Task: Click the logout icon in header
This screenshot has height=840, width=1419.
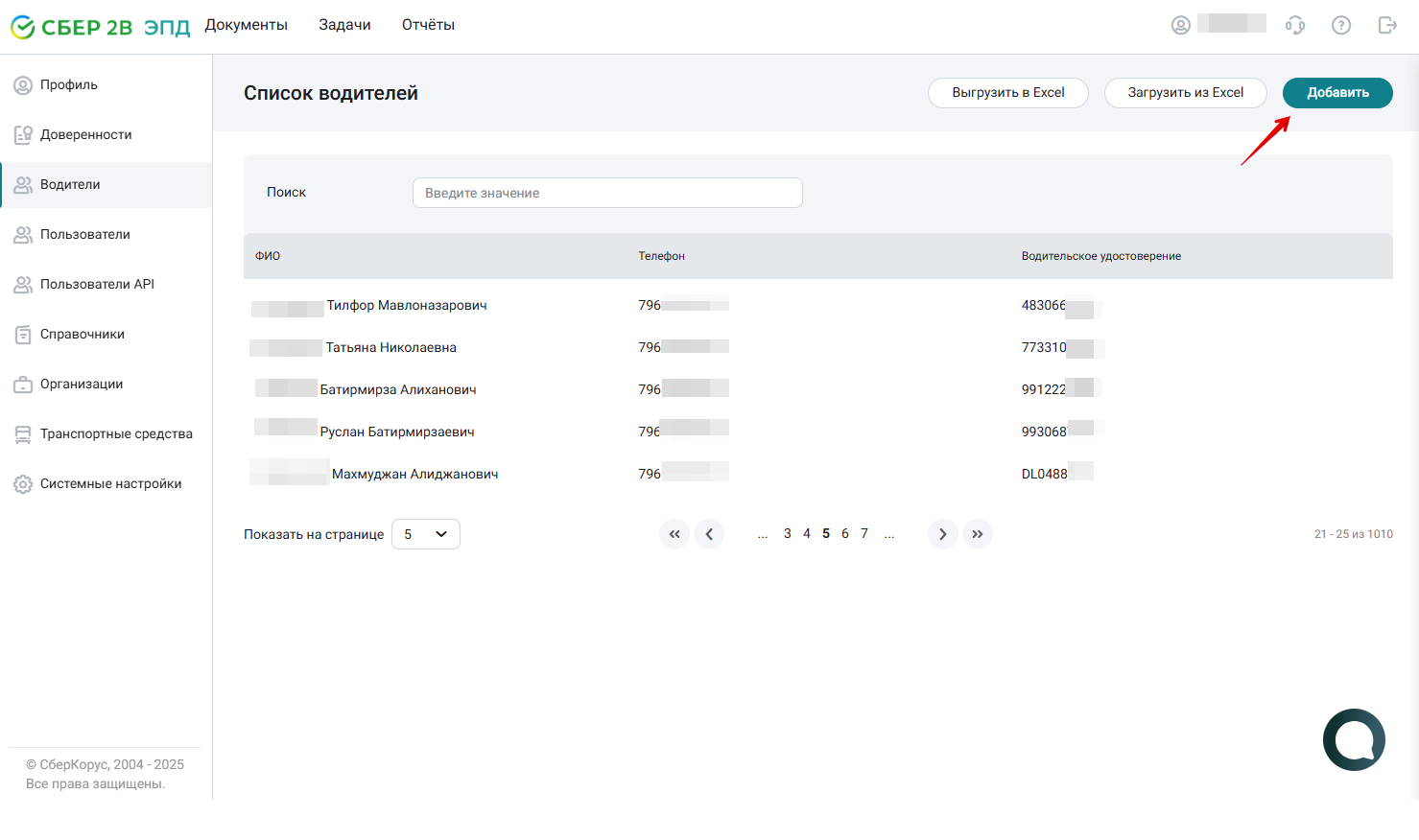Action: click(x=1387, y=25)
